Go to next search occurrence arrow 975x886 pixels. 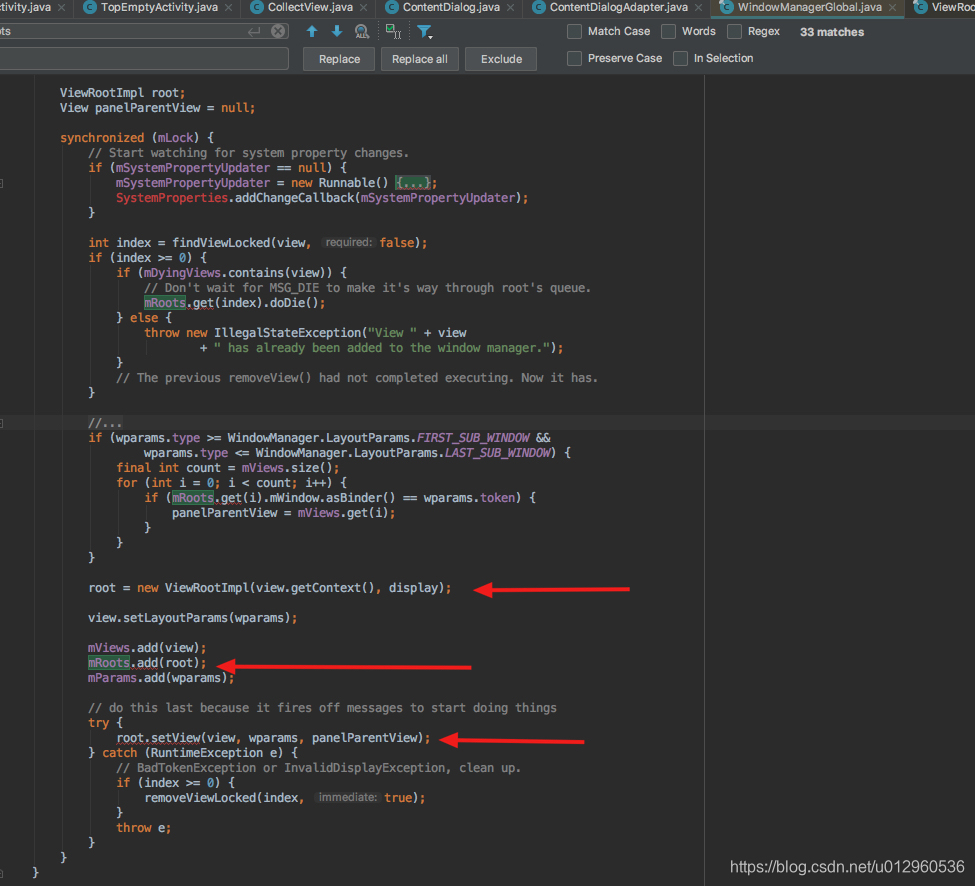(x=336, y=31)
